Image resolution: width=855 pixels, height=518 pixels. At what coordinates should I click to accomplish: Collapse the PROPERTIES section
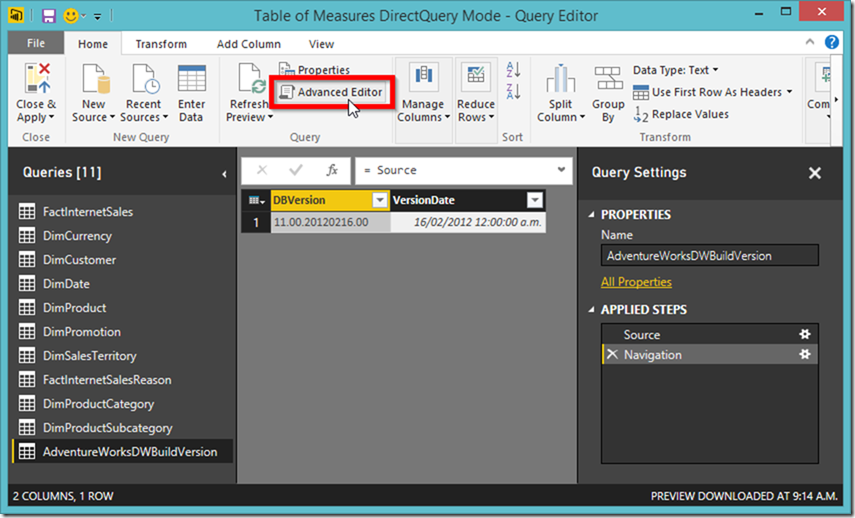[591, 215]
